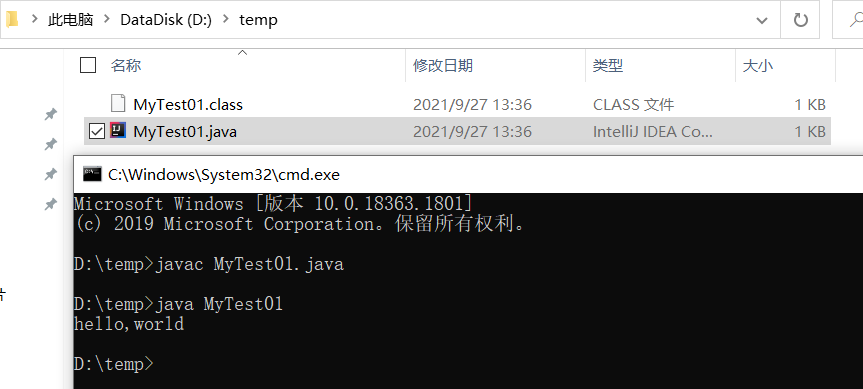The image size is (863, 389).
Task: Click the refresh button in address bar
Action: pos(800,21)
